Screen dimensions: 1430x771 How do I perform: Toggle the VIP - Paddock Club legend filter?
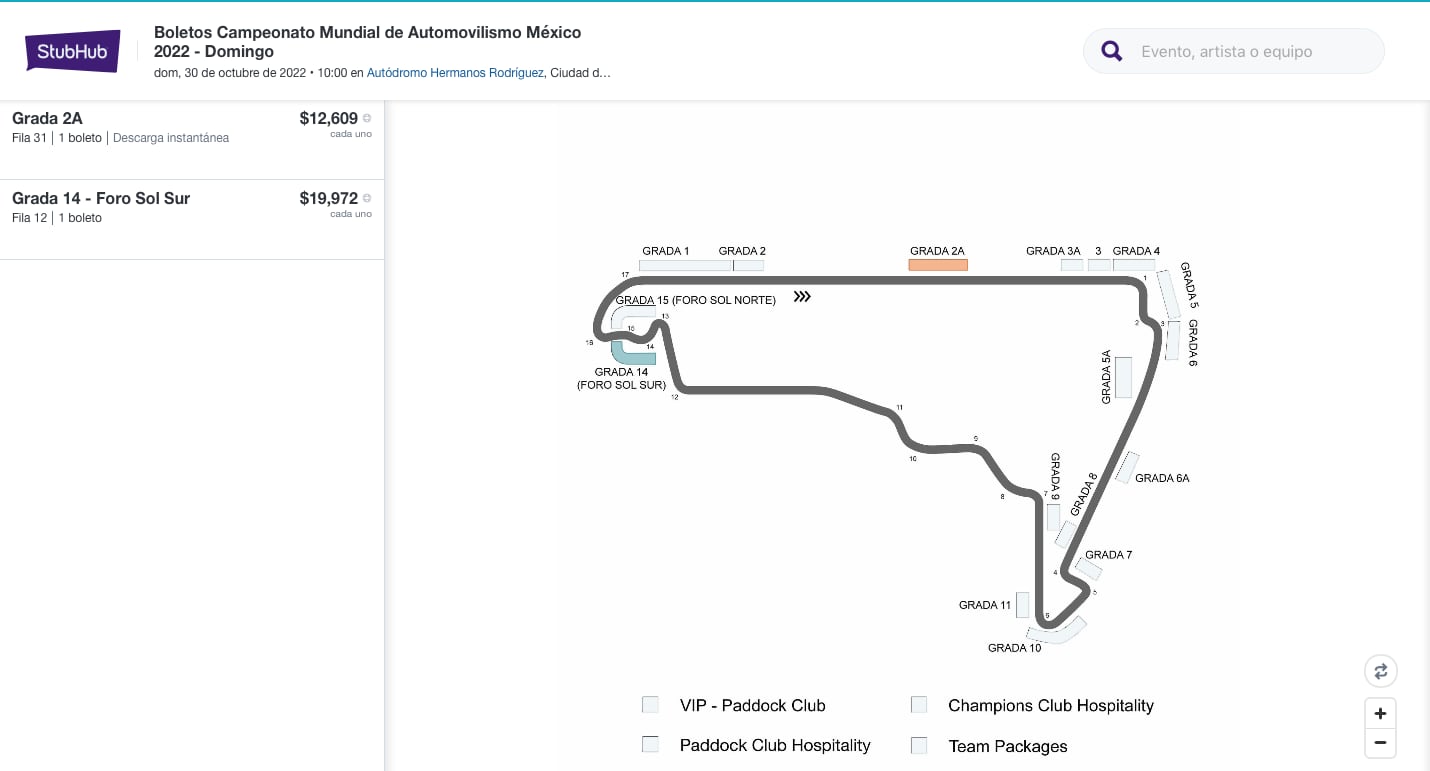(650, 705)
